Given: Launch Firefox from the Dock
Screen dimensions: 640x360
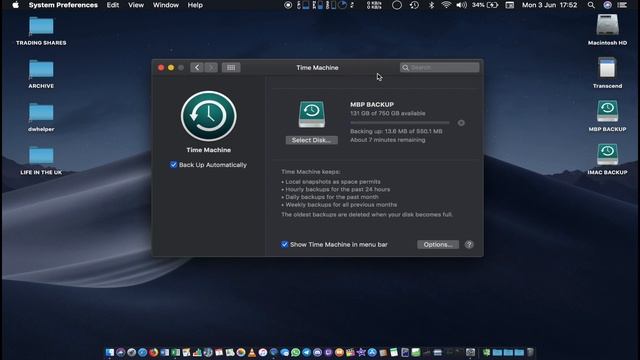Looking at the screenshot, I should (x=153, y=352).
